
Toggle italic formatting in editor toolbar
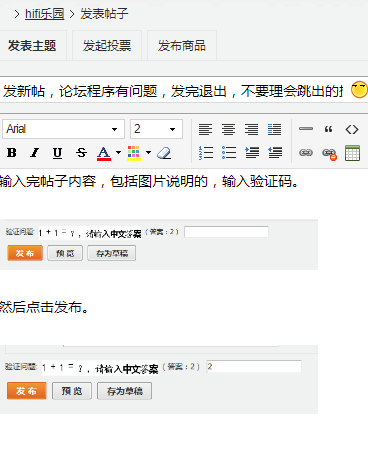pos(34,153)
